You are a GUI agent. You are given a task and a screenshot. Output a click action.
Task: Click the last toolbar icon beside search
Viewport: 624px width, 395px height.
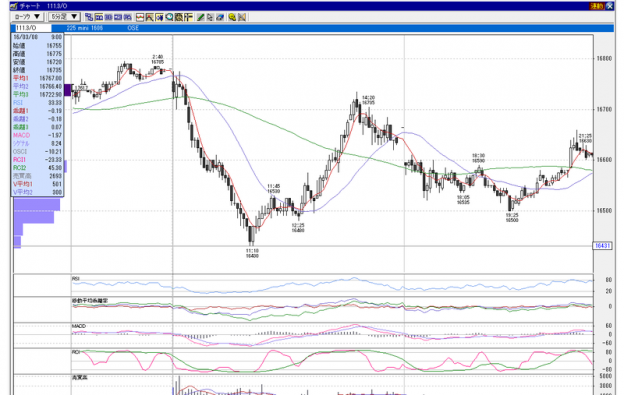click(242, 17)
